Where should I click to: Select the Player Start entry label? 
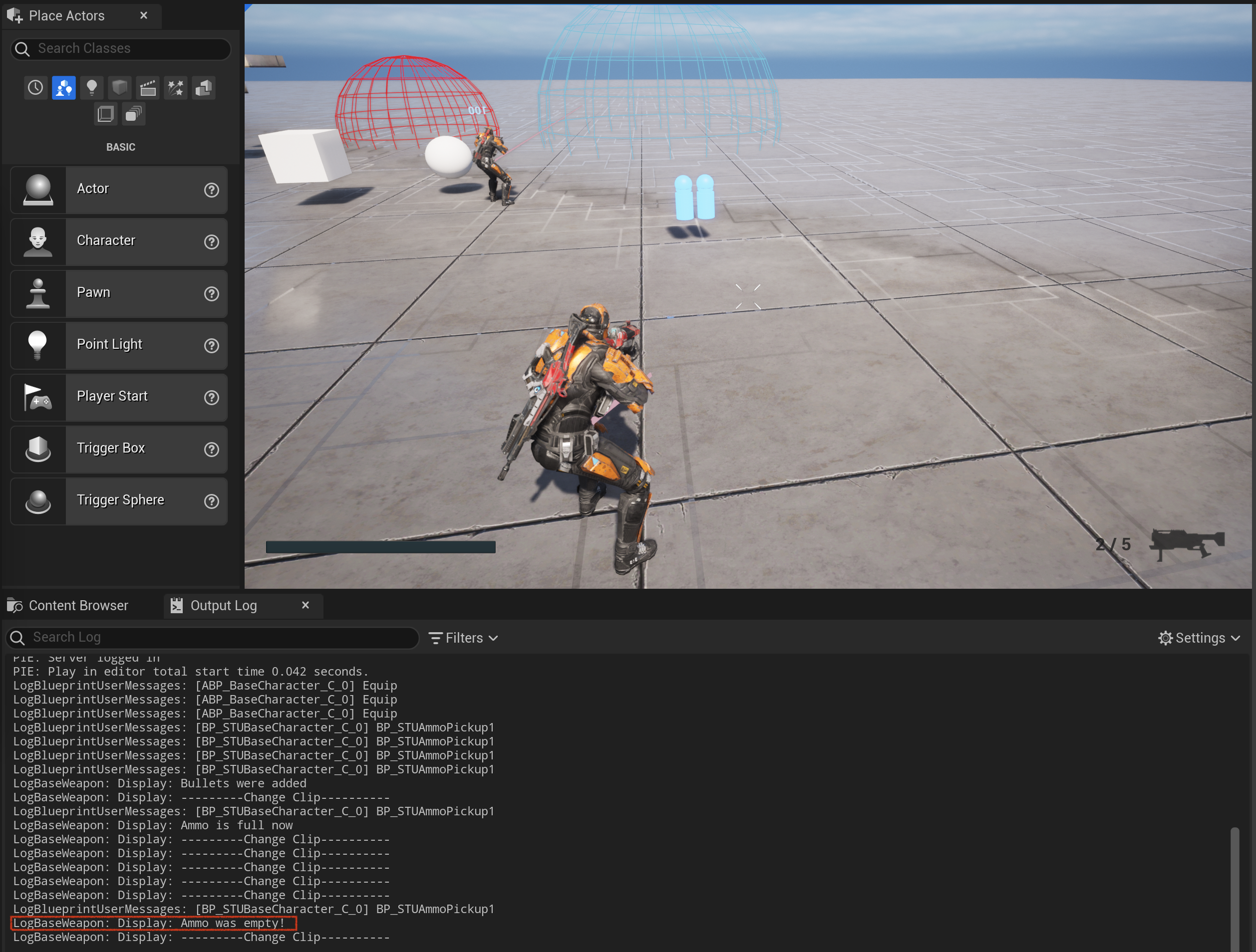(112, 396)
